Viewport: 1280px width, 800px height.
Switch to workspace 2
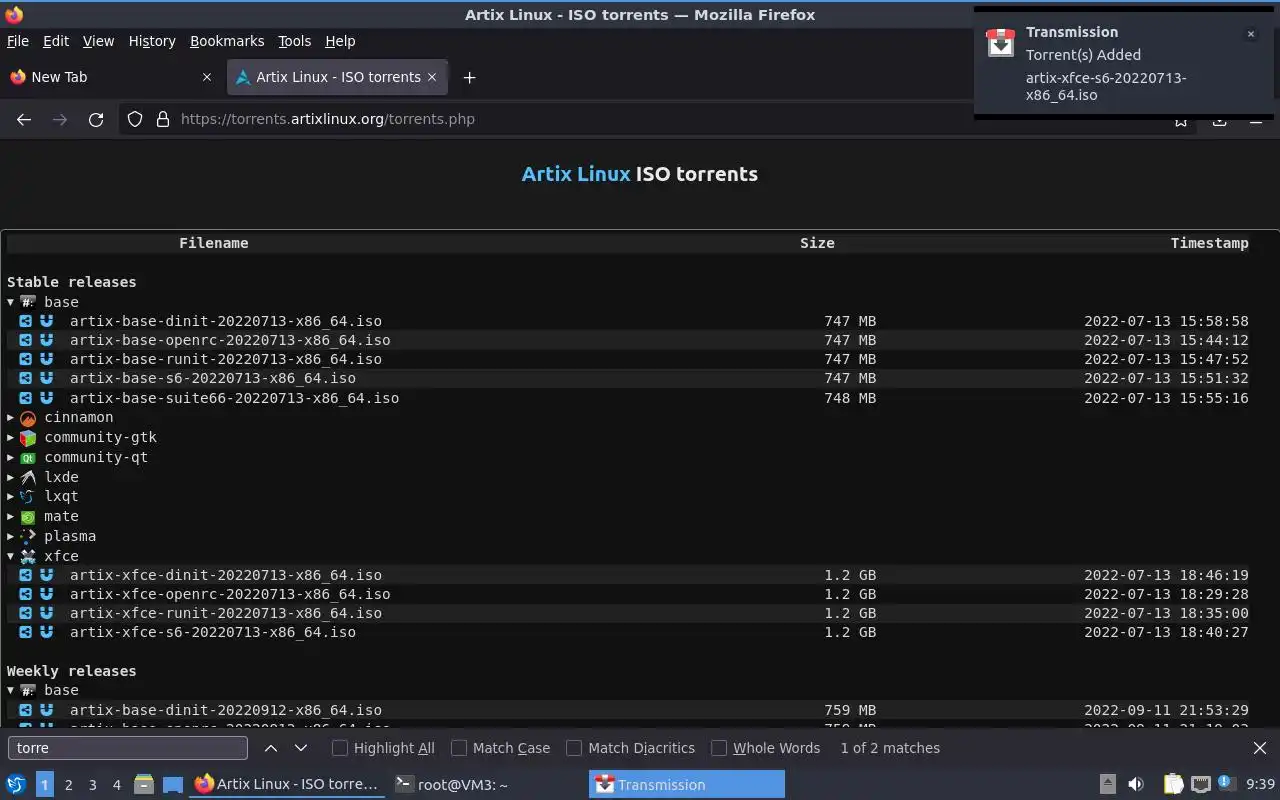coord(69,785)
